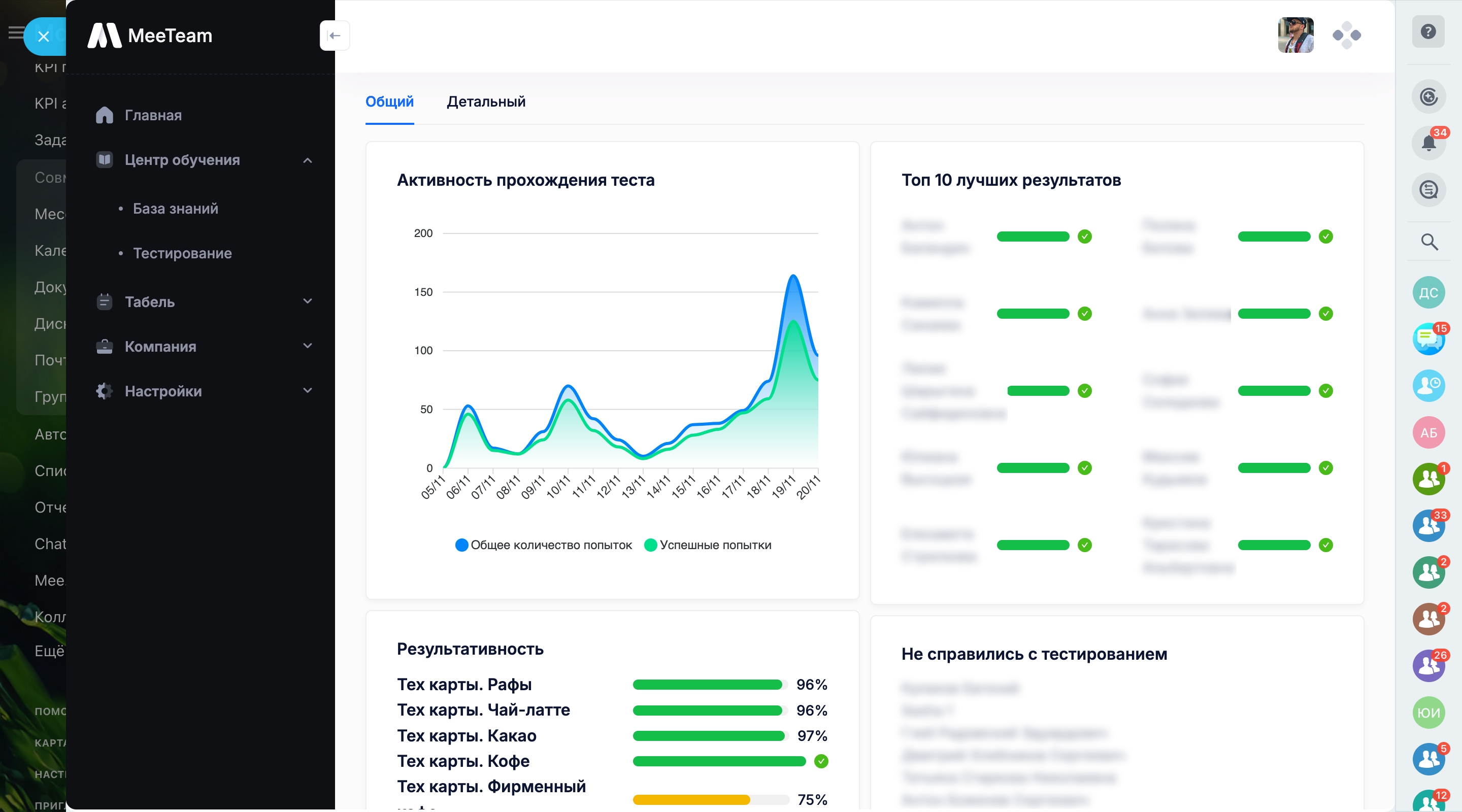Image resolution: width=1462 pixels, height=812 pixels.
Task: Click the four-dot apps icon
Action: coord(1346,36)
